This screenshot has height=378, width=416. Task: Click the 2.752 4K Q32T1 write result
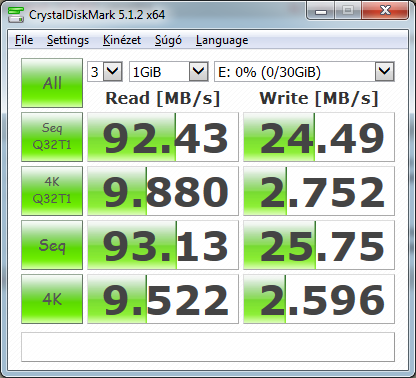coord(319,191)
